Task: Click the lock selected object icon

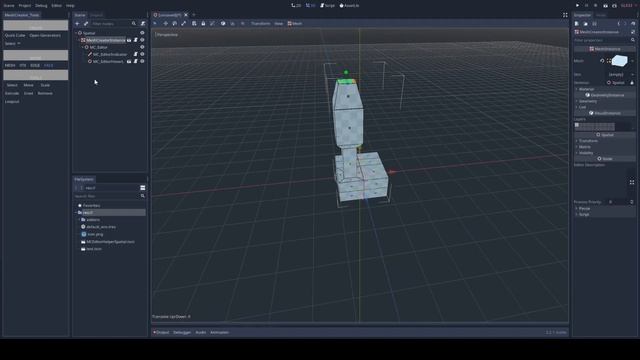Action: point(203,24)
